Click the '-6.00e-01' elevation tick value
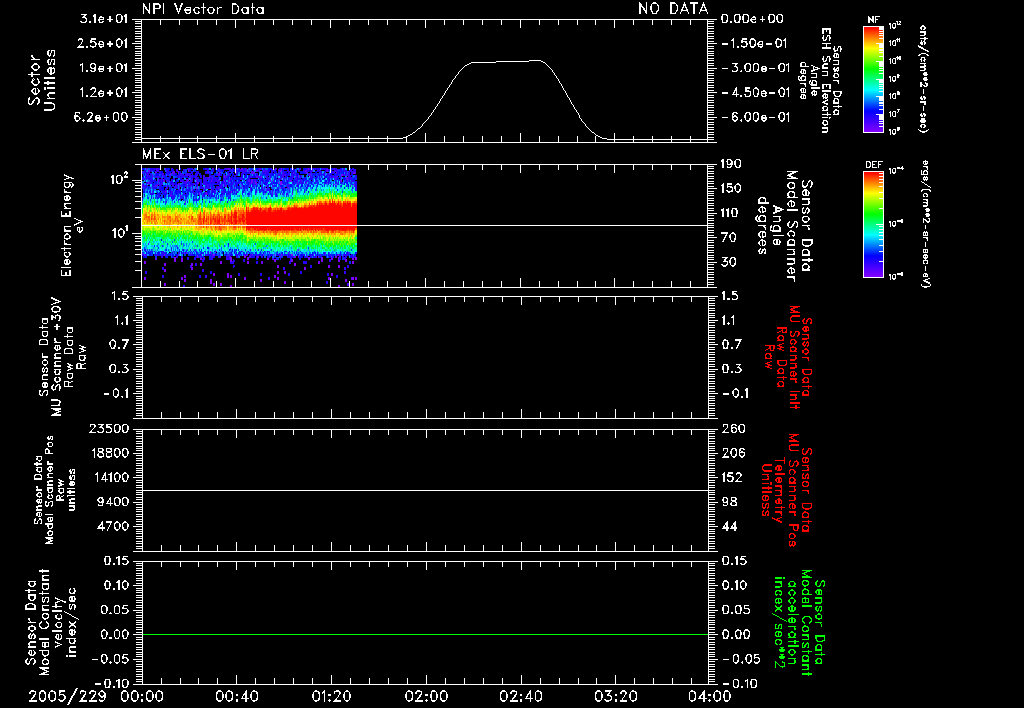1024x708 pixels. [756, 117]
